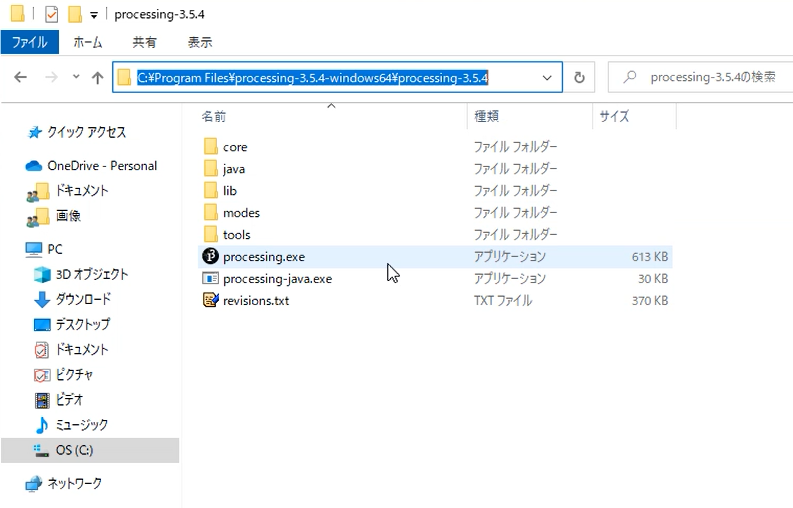Open the core folder icon
The height and width of the screenshot is (508, 793).
(211, 147)
